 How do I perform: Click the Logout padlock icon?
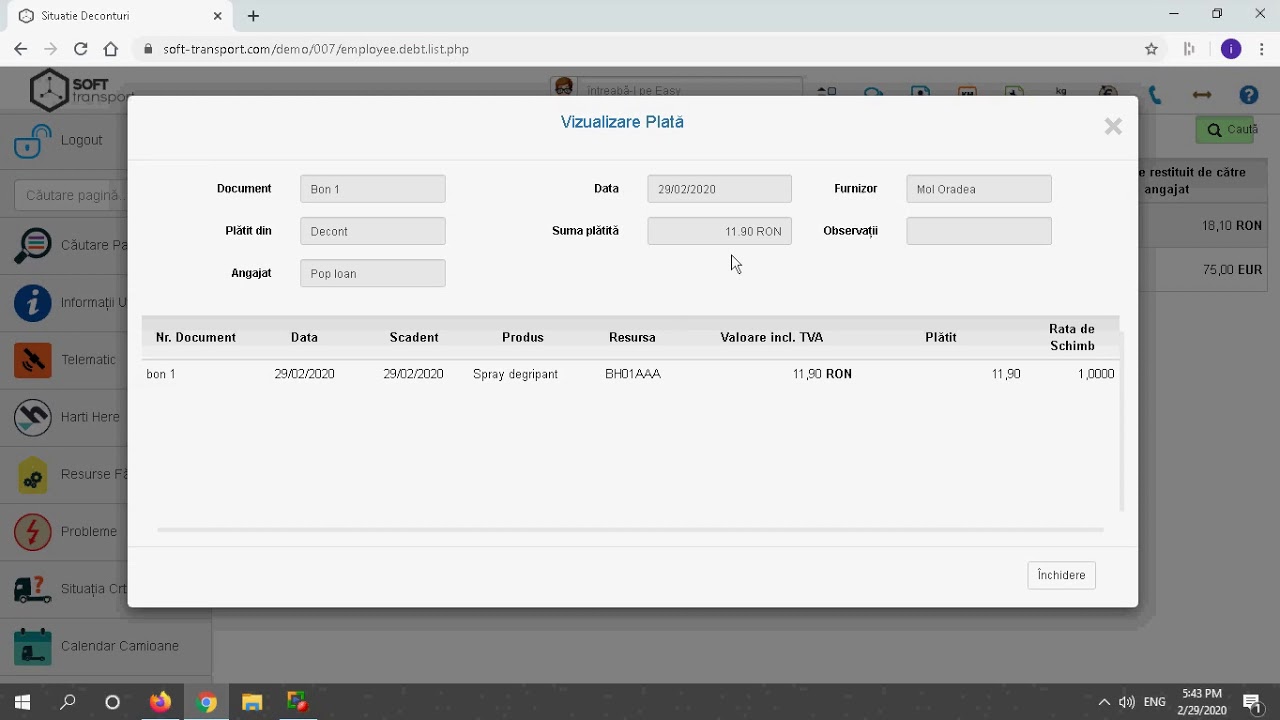pyautogui.click(x=32, y=141)
